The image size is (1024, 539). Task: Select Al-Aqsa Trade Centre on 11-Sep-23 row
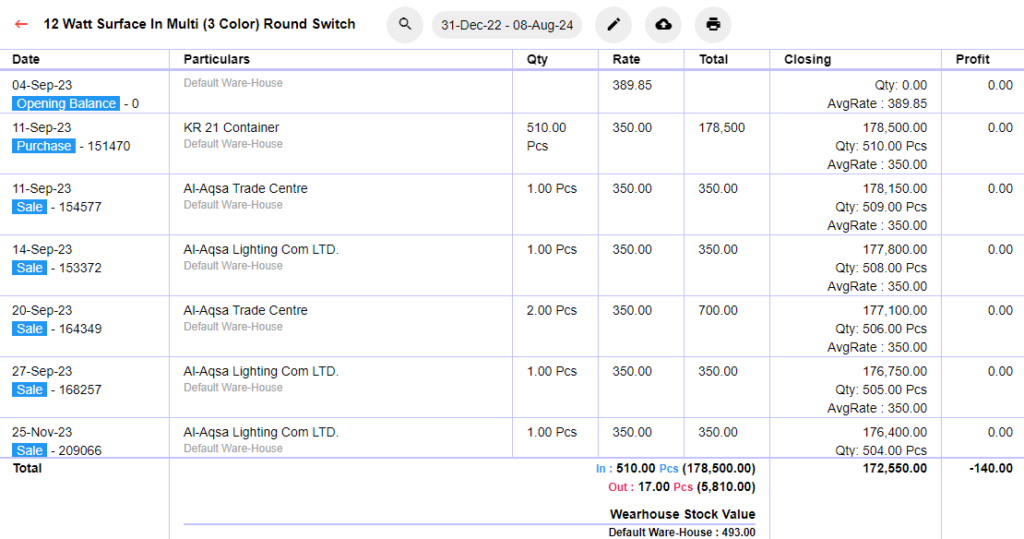point(246,188)
